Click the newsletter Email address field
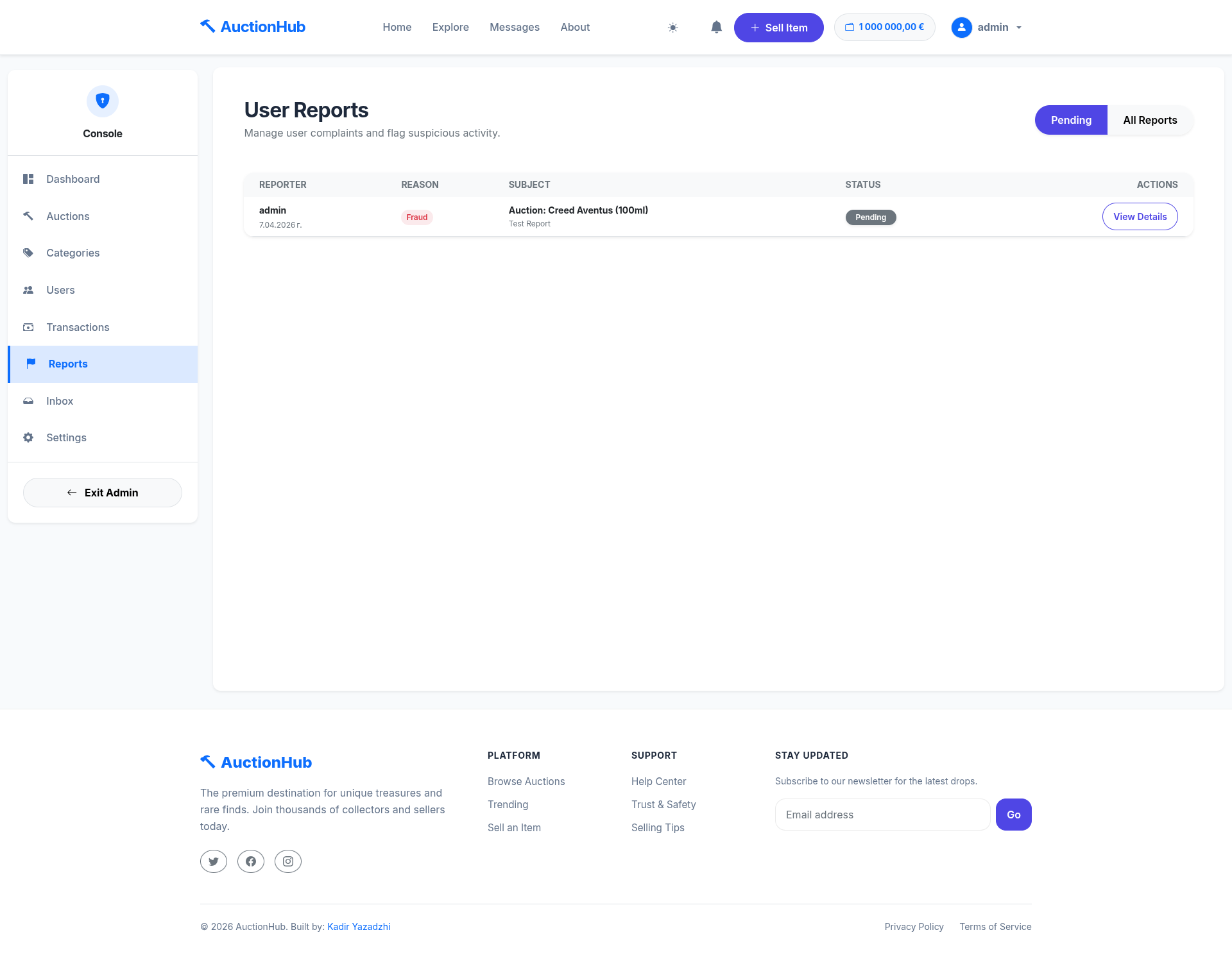Viewport: 1232px width, 955px height. coord(883,815)
